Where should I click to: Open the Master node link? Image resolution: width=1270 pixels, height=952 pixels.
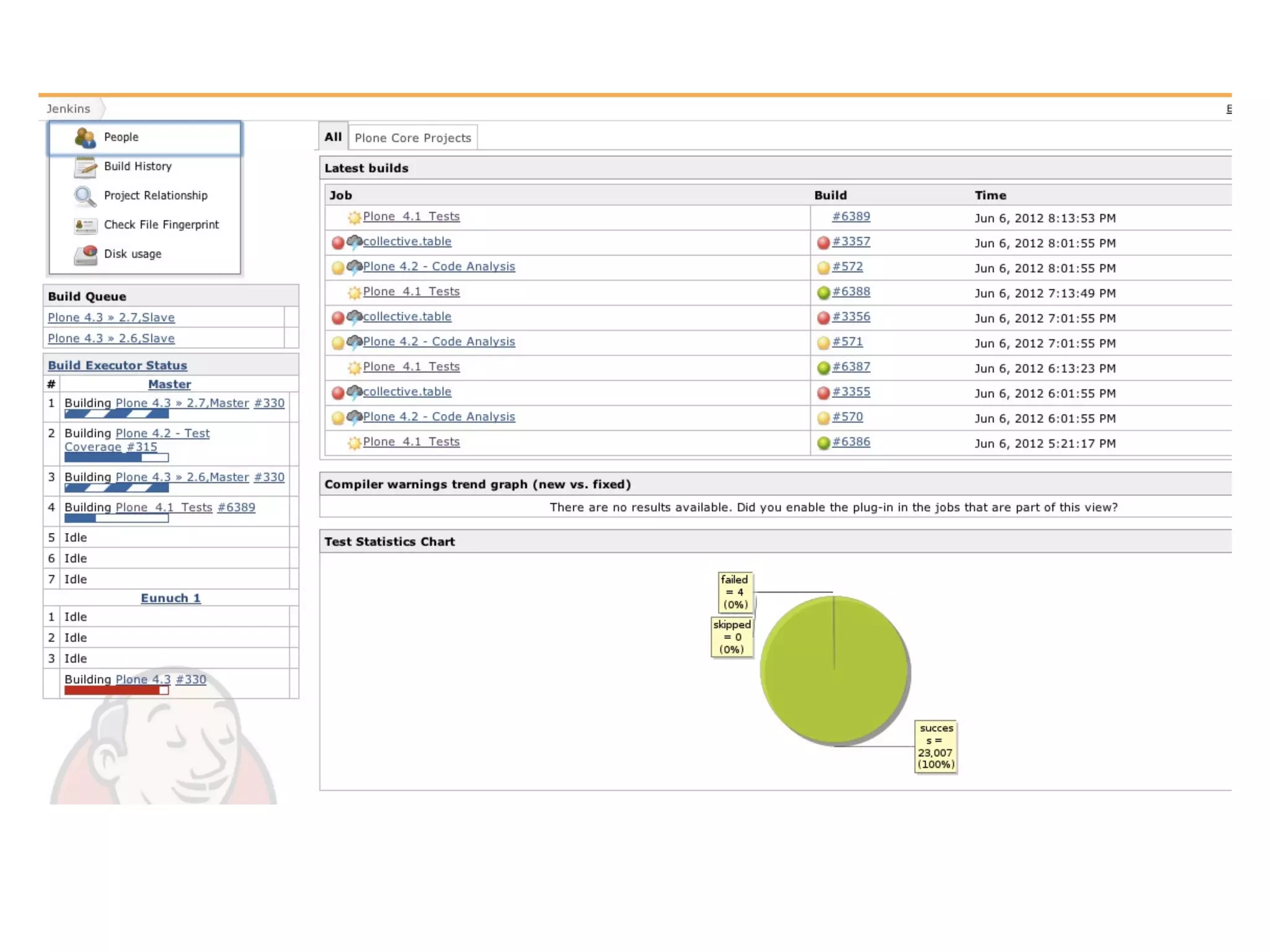(x=169, y=384)
